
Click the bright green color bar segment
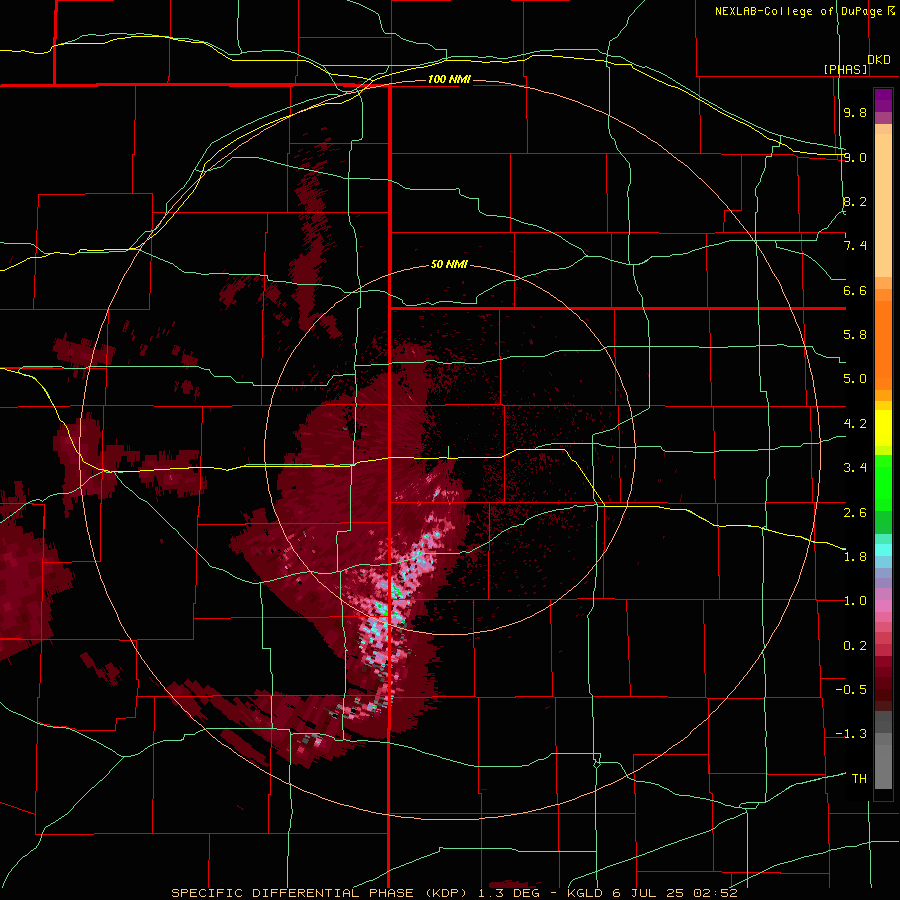click(x=883, y=483)
